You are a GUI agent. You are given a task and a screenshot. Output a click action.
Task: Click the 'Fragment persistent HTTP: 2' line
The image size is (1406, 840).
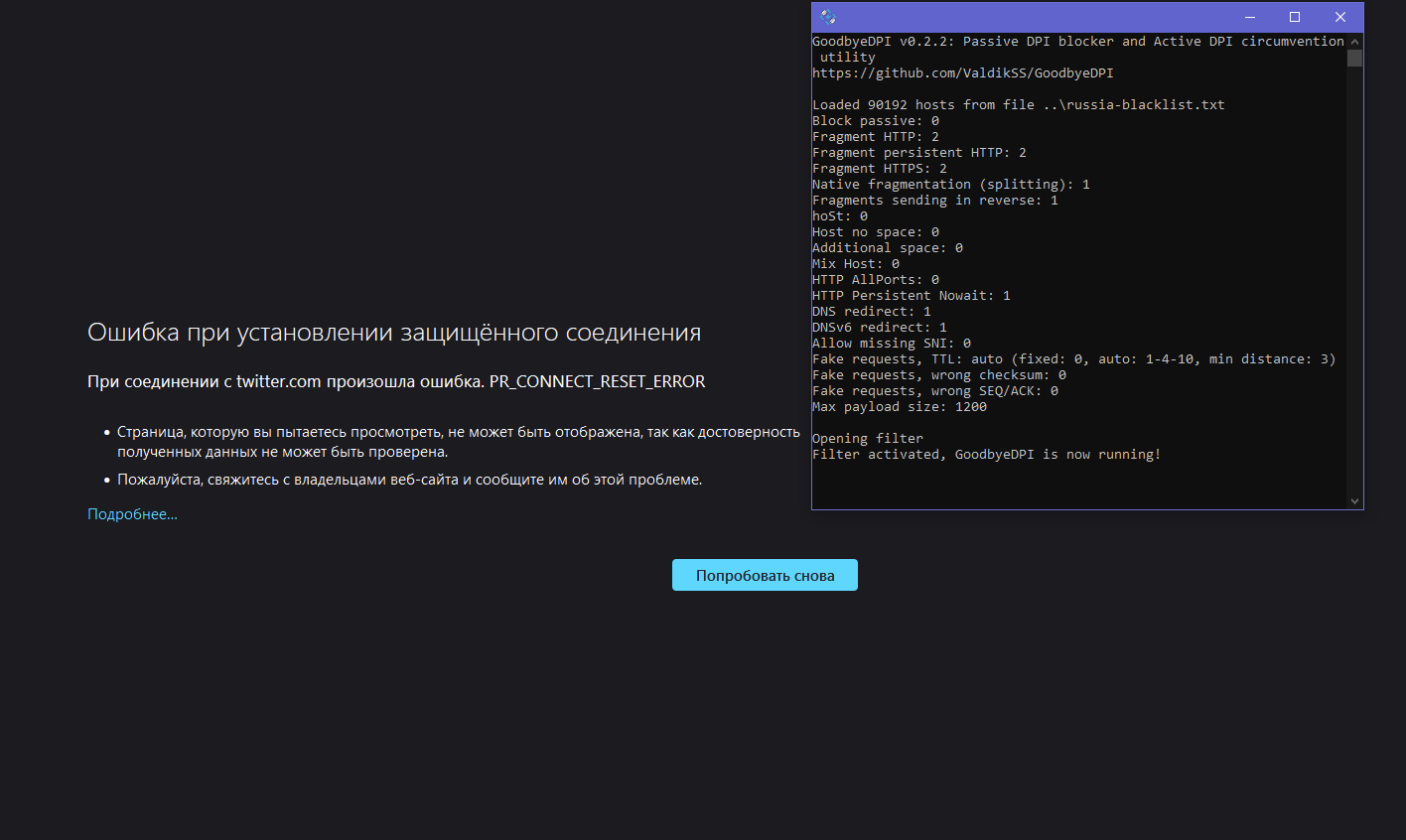pos(919,153)
